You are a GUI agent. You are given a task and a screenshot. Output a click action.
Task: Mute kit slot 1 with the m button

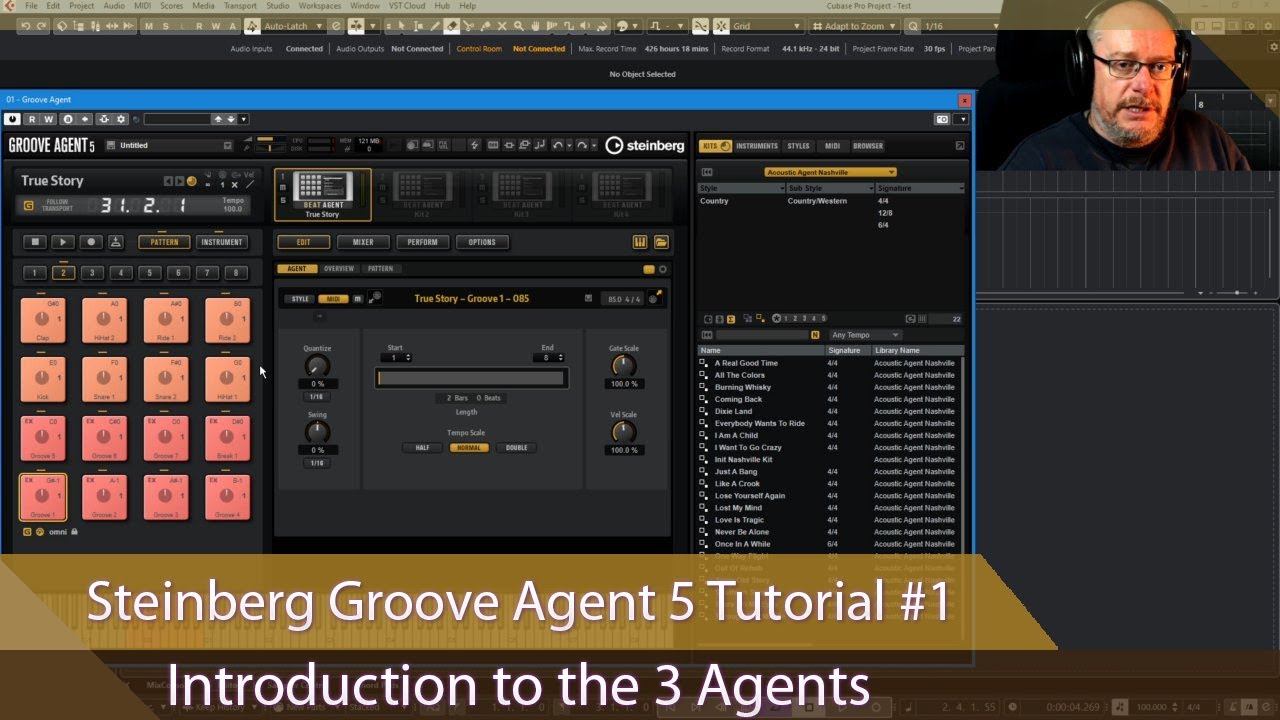pyautogui.click(x=283, y=187)
